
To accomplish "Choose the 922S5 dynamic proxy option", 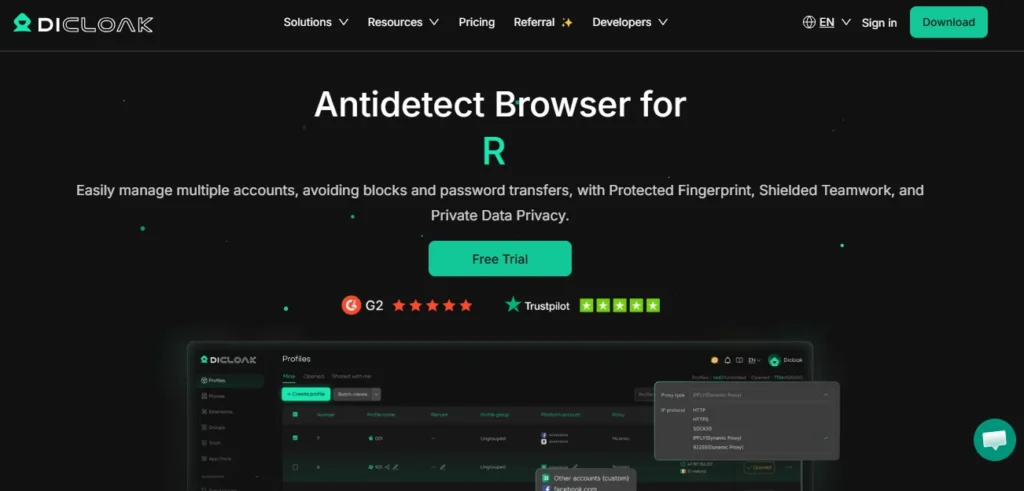I will tap(718, 447).
